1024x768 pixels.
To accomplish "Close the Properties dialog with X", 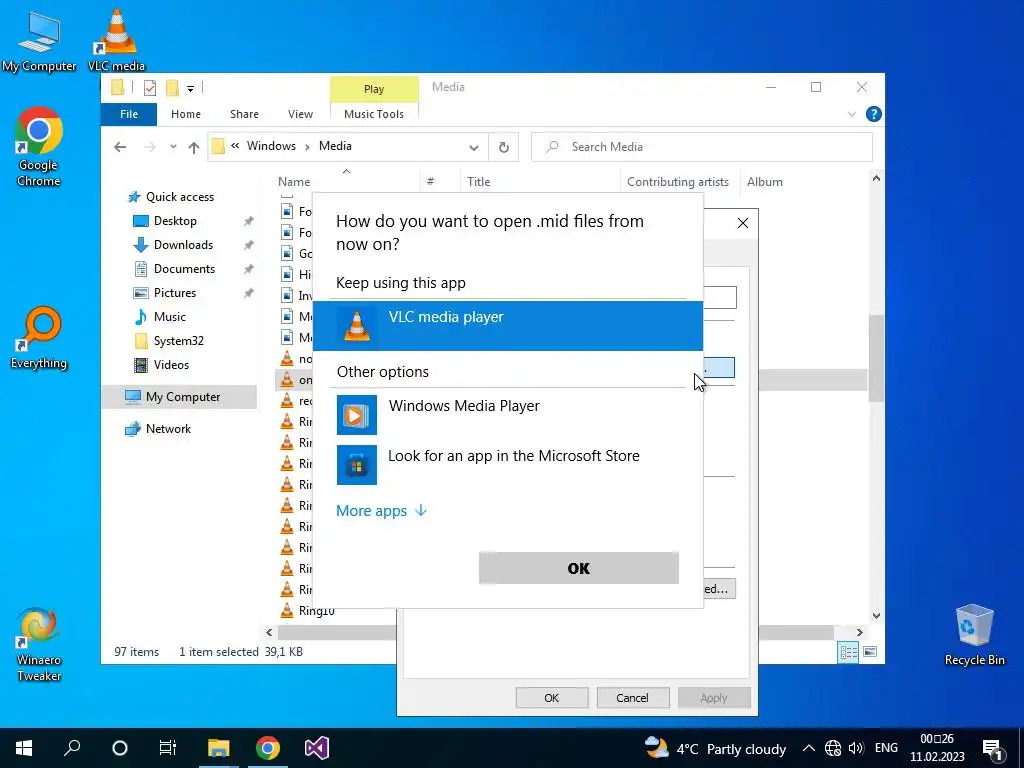I will 743,223.
